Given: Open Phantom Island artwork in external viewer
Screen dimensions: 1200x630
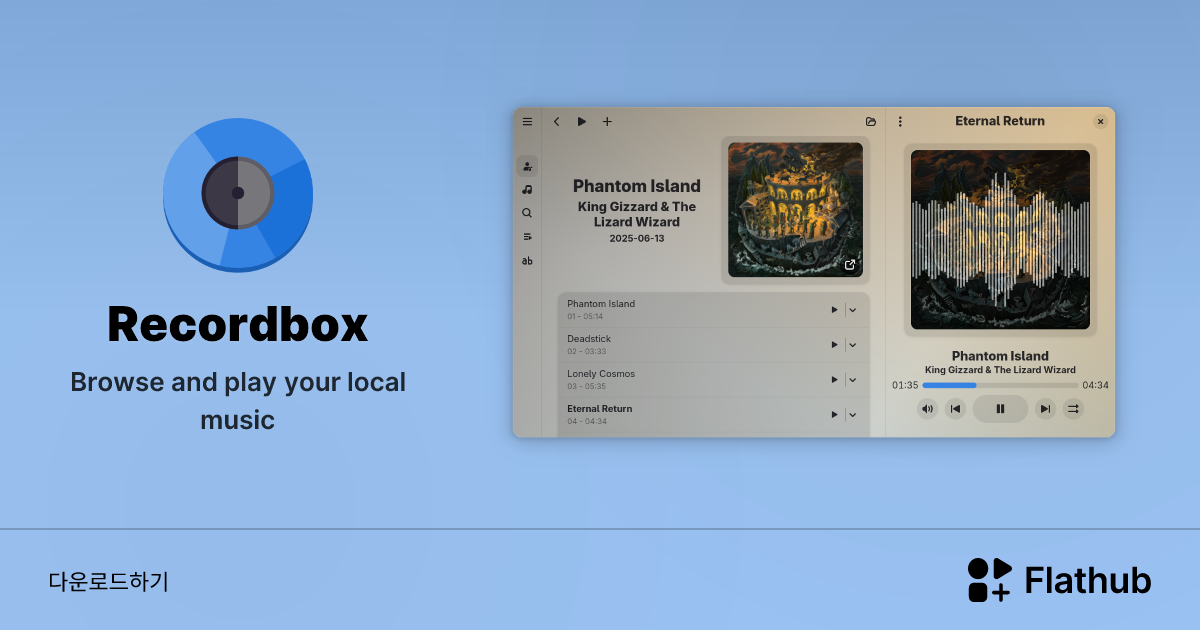Looking at the screenshot, I should click(850, 265).
